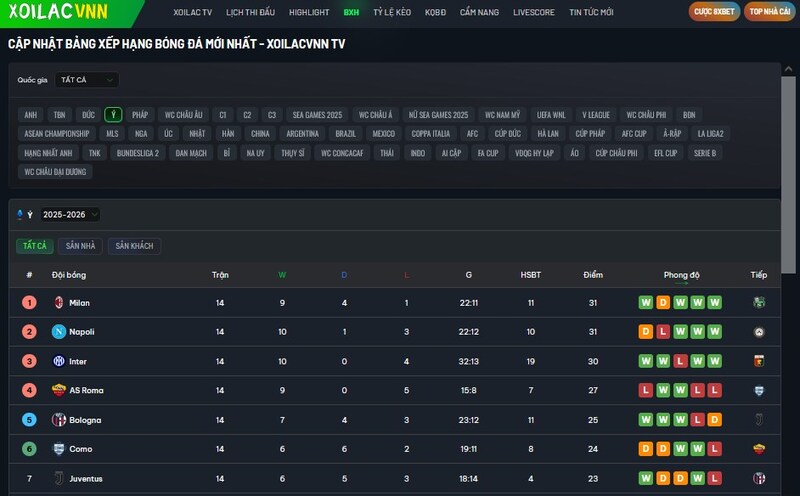
Task: Click the Napoli team logo
Action: point(58,331)
